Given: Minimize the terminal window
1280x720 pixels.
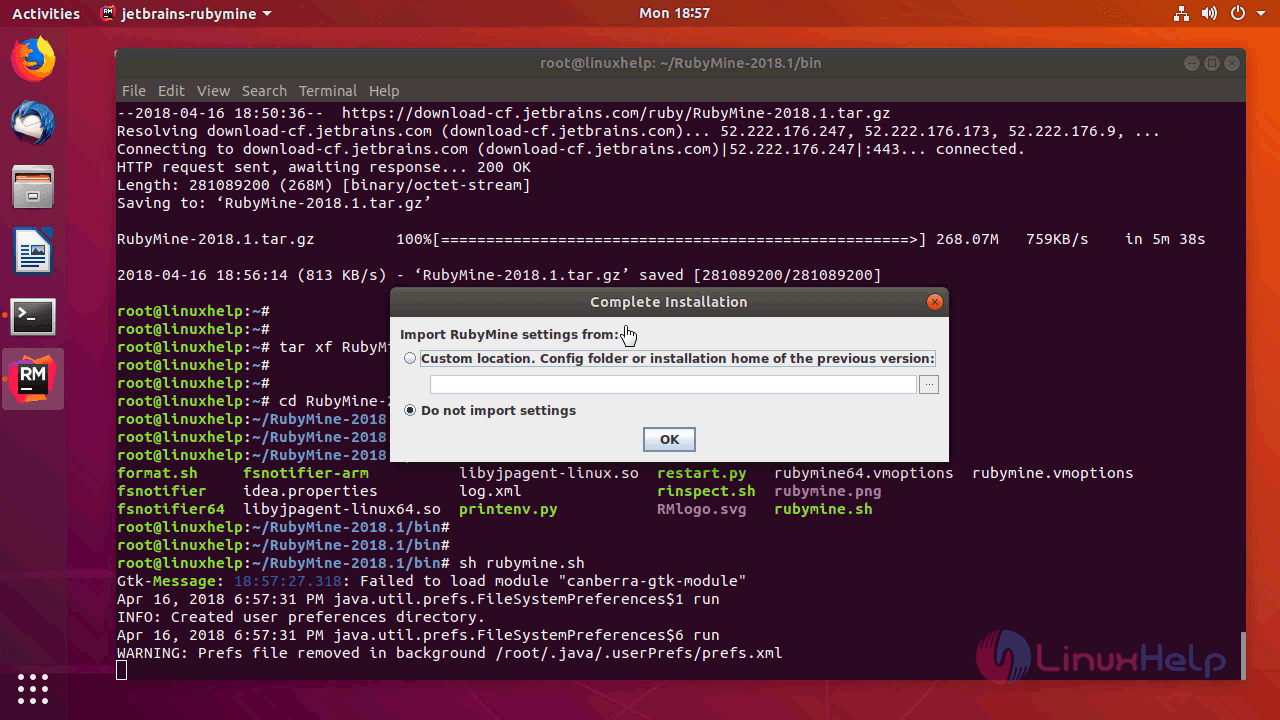Looking at the screenshot, I should [1191, 62].
